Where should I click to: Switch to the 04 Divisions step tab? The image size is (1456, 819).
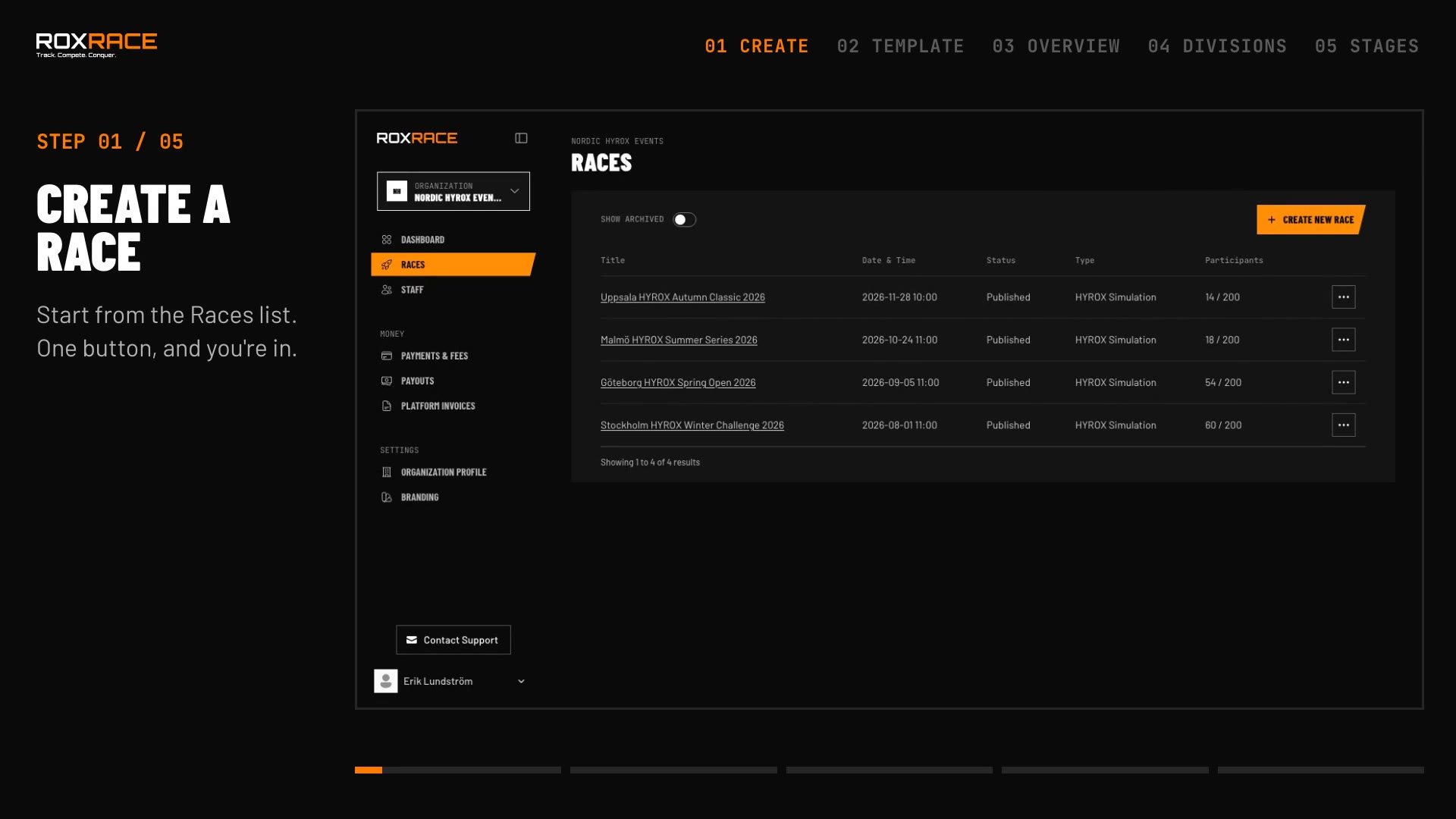pyautogui.click(x=1217, y=46)
